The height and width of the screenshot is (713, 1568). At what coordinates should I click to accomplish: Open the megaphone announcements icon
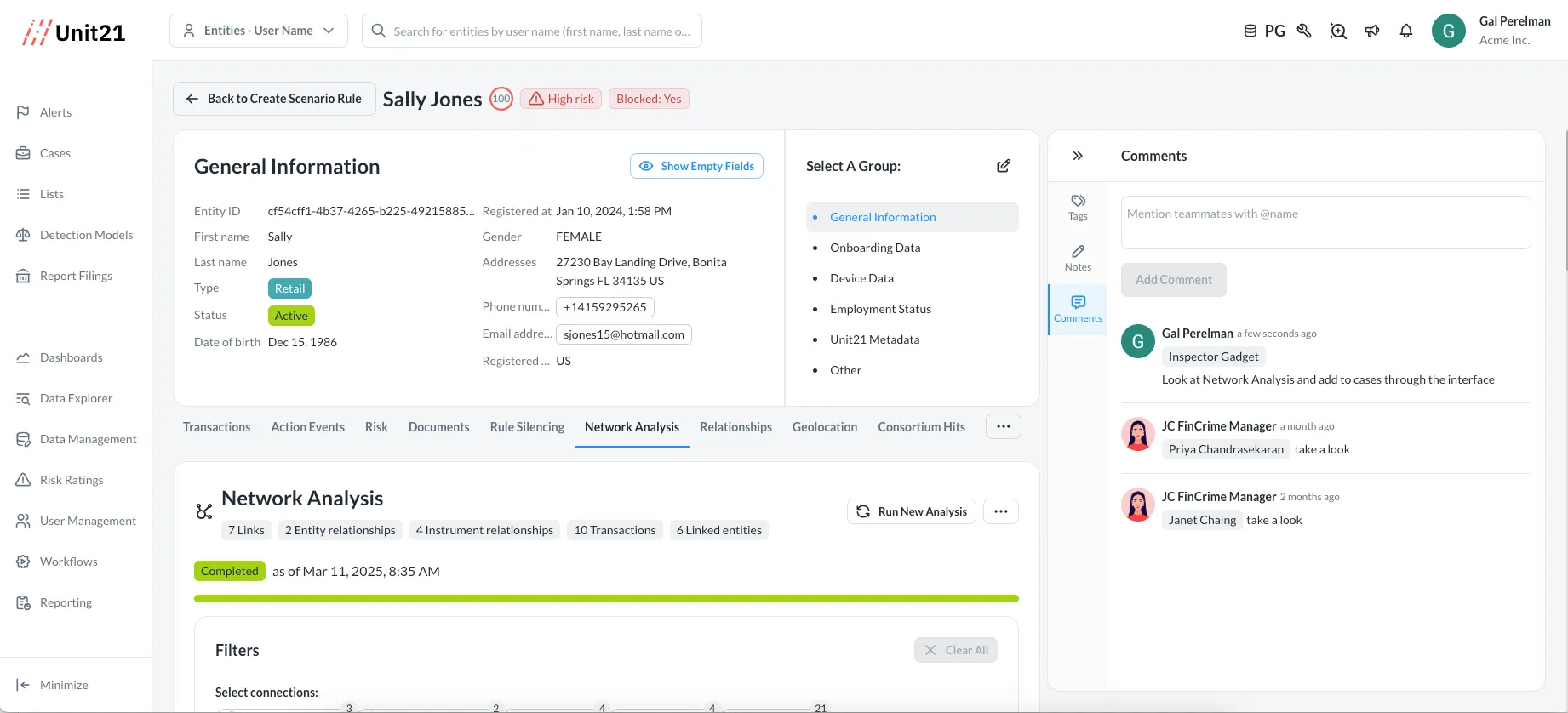pos(1372,31)
